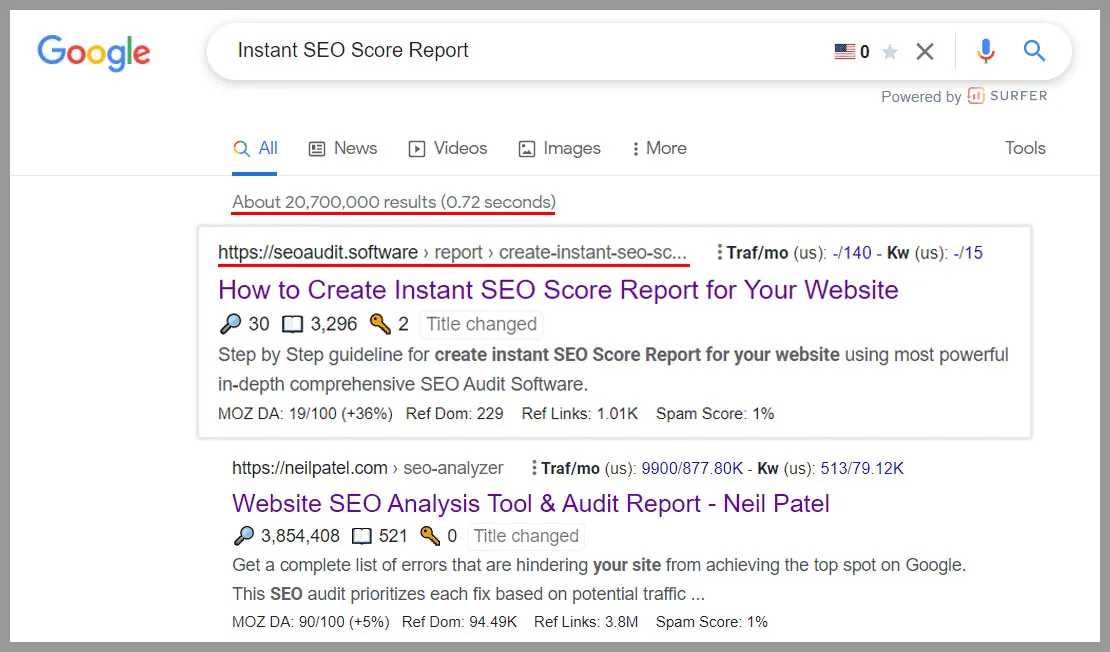This screenshot has width=1110, height=652.
Task: Switch to the News tab
Action: tap(343, 148)
